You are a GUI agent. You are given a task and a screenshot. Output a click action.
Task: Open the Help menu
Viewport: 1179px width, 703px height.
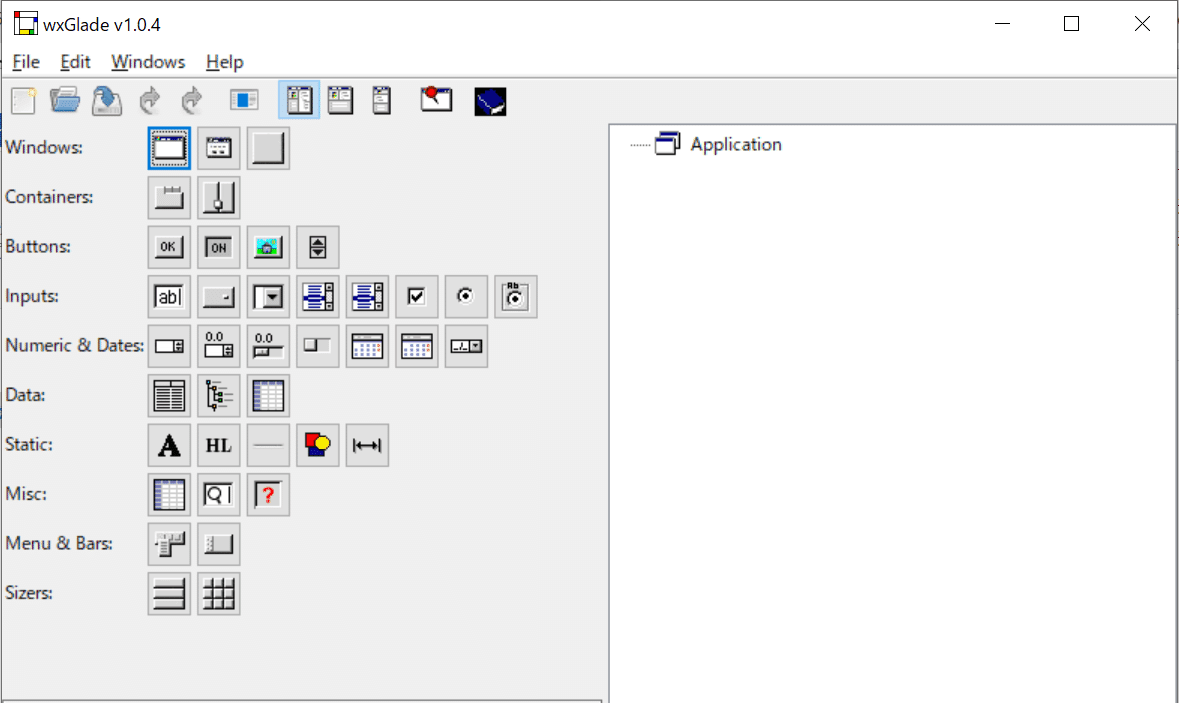coord(225,62)
